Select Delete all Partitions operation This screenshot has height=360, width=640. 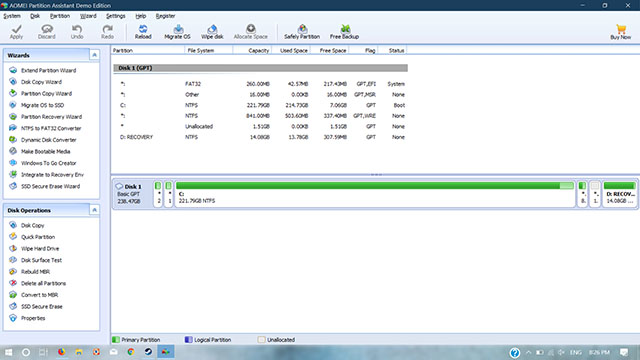tap(43, 283)
